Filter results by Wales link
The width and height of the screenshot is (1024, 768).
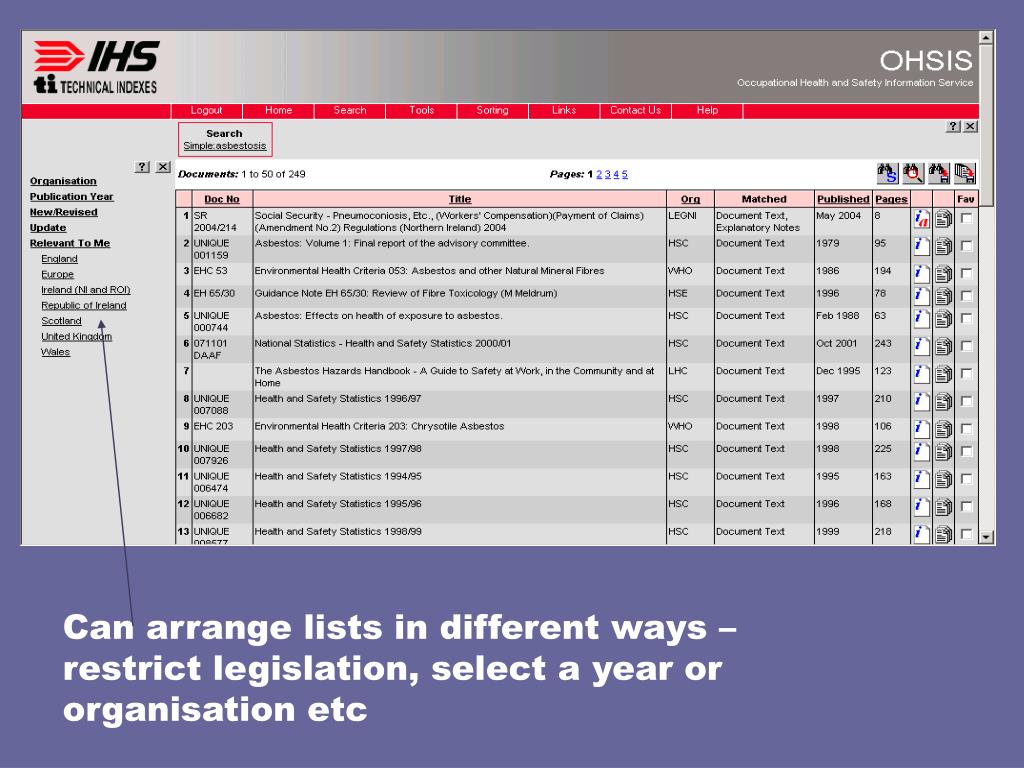(x=56, y=352)
